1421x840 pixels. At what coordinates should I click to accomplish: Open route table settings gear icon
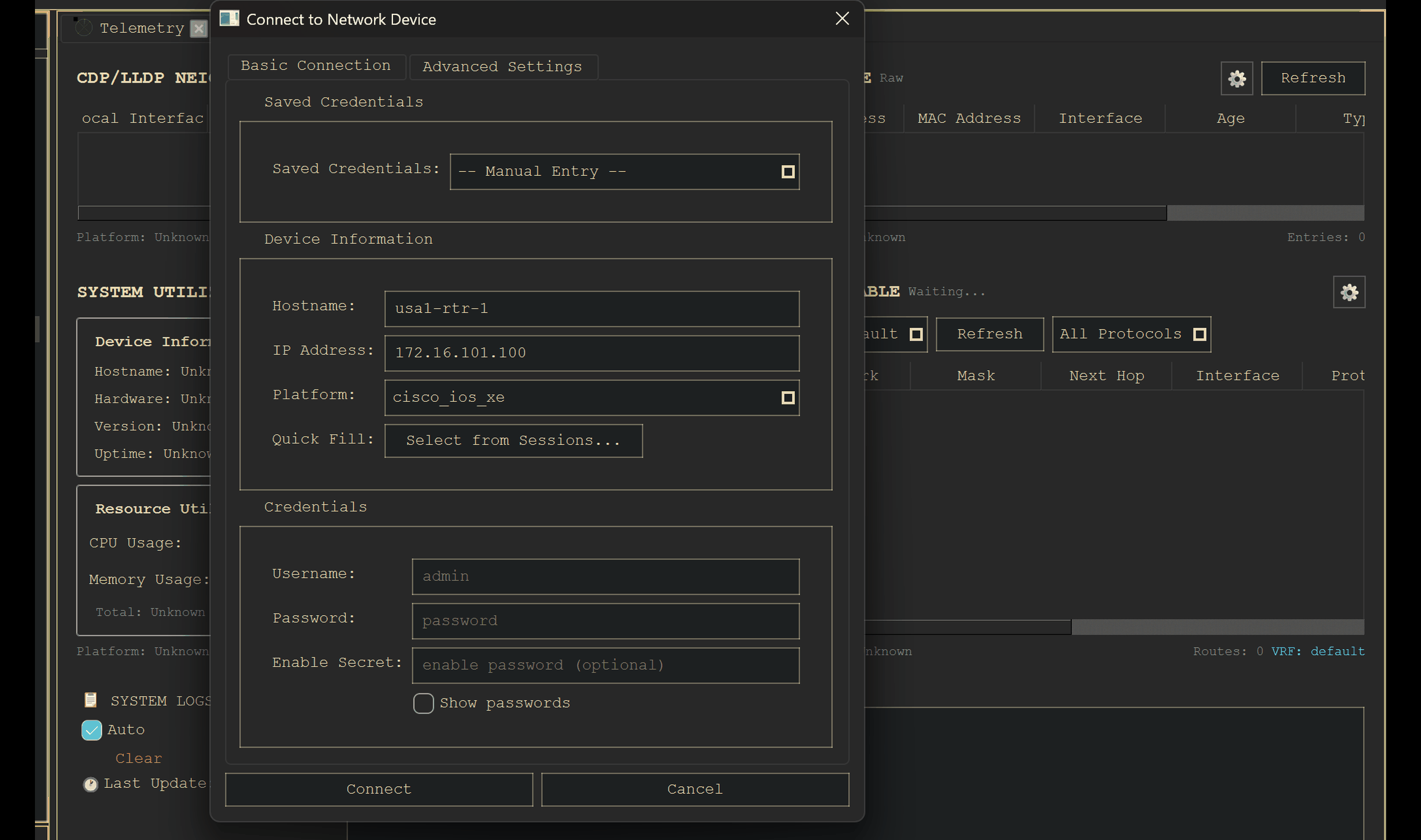coord(1348,292)
